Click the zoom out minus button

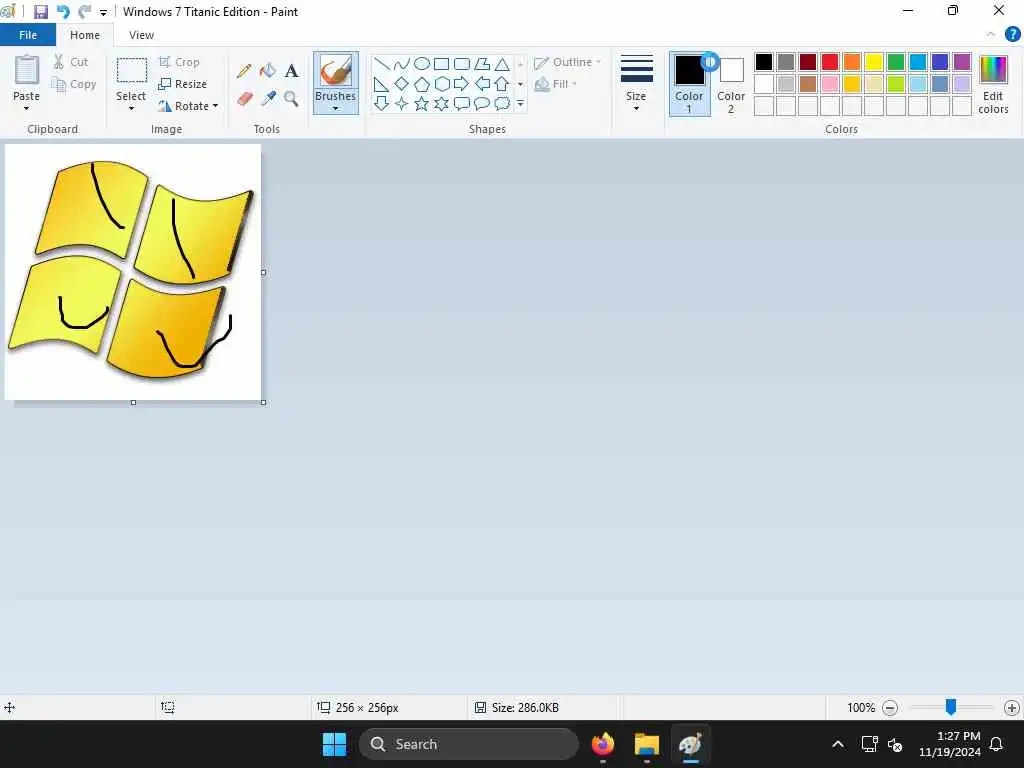click(890, 707)
